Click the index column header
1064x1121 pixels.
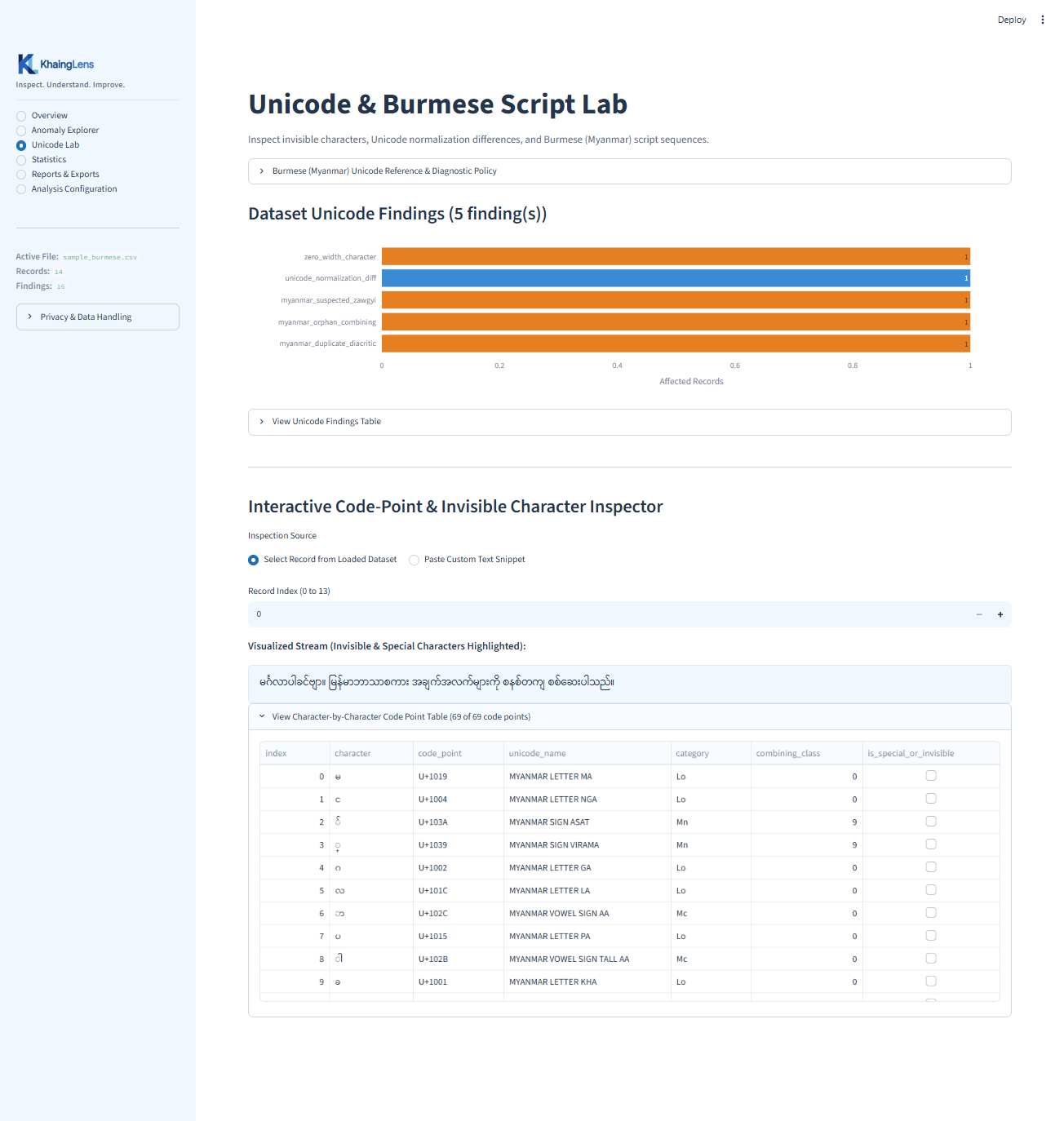point(295,753)
